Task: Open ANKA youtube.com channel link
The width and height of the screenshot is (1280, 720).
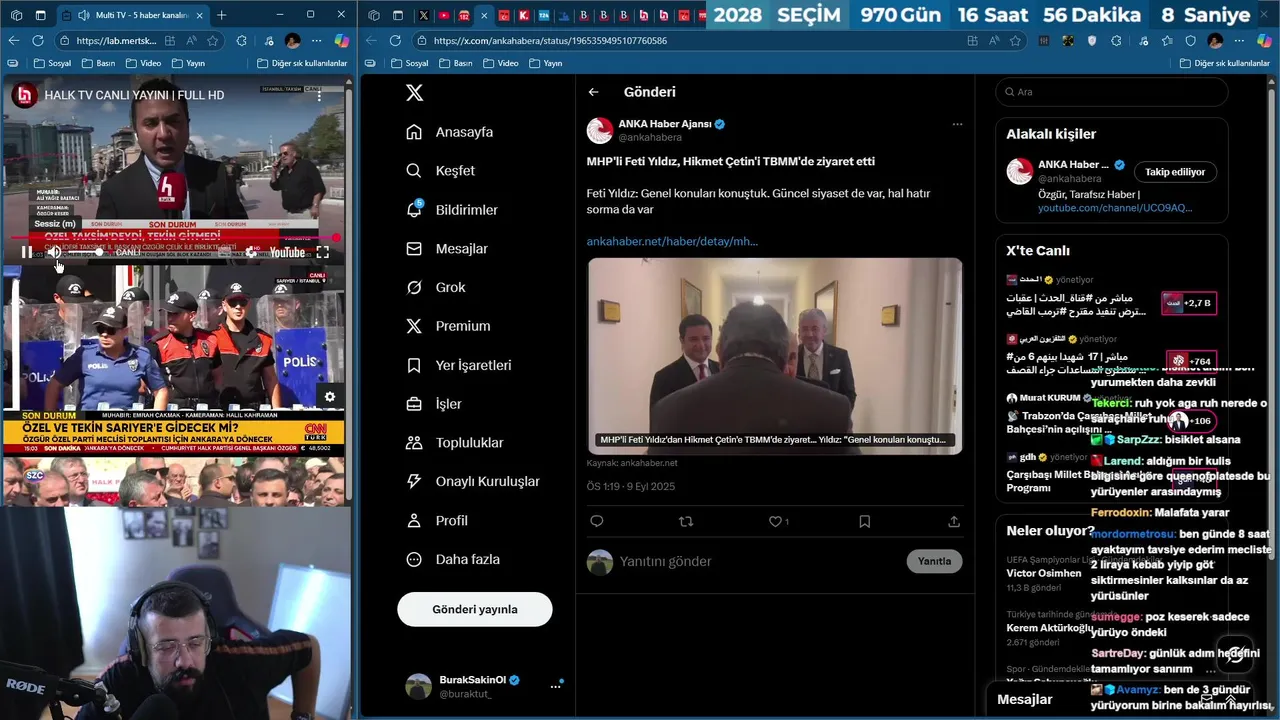Action: [1115, 208]
